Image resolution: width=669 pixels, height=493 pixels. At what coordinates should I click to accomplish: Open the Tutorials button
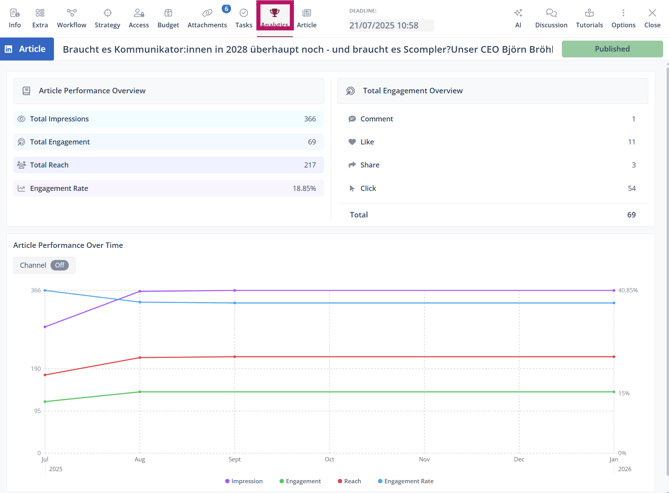coord(589,17)
